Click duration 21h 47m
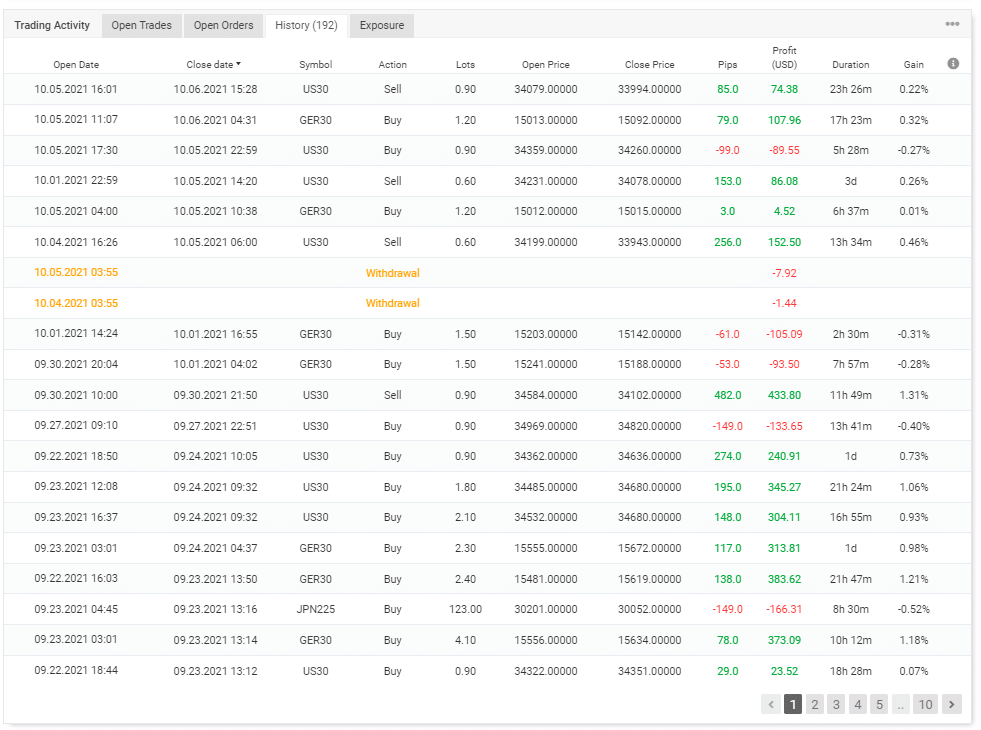This screenshot has width=981, height=730. click(x=851, y=579)
